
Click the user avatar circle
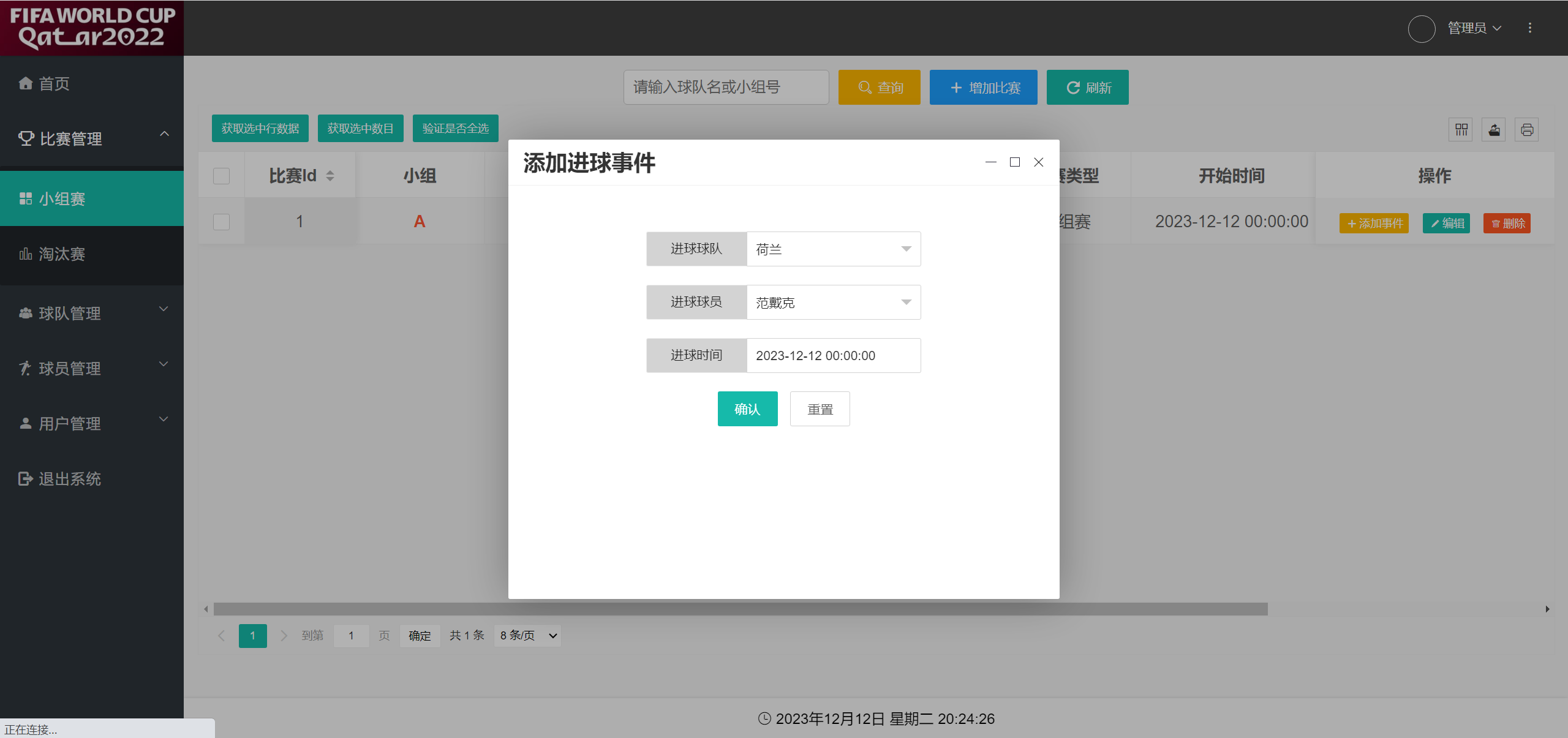pos(1422,28)
